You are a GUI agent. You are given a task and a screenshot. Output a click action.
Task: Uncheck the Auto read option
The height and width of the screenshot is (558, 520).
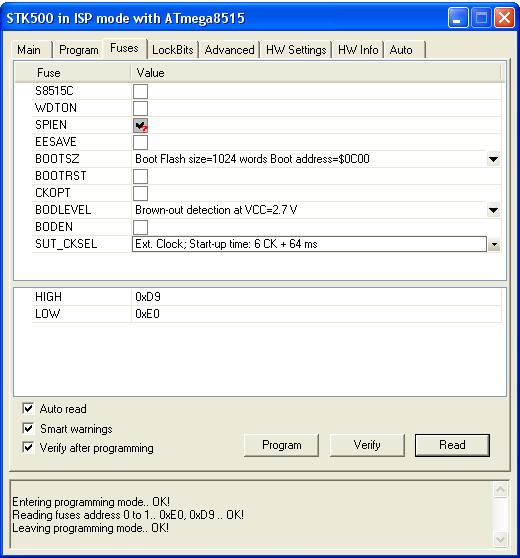click(28, 408)
